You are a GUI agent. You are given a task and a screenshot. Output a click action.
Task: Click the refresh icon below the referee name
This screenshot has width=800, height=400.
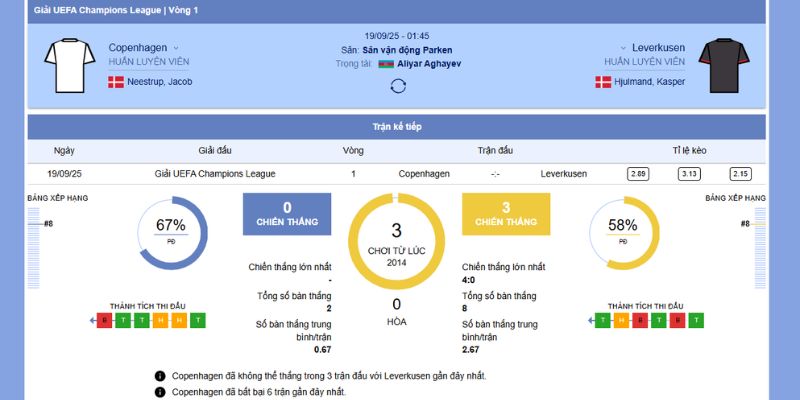tap(398, 85)
